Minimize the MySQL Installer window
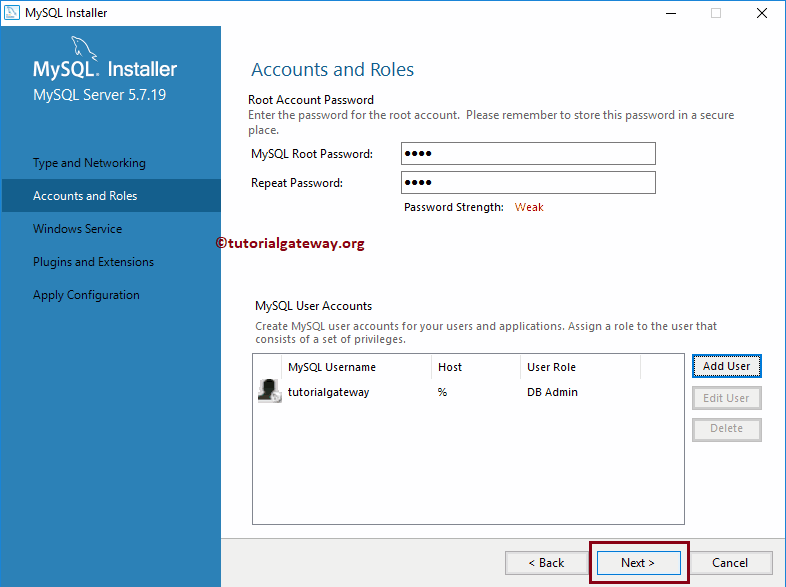The width and height of the screenshot is (786, 587). click(671, 13)
